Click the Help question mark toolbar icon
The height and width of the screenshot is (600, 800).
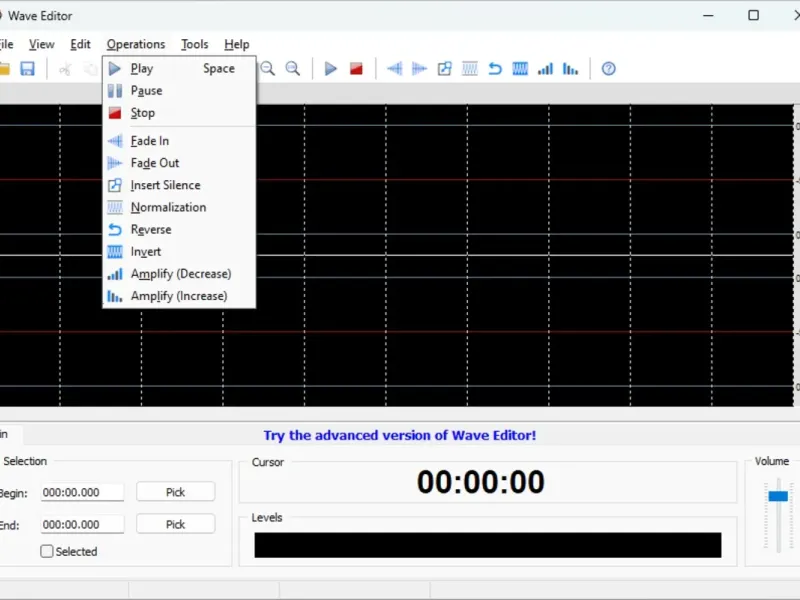click(x=608, y=69)
